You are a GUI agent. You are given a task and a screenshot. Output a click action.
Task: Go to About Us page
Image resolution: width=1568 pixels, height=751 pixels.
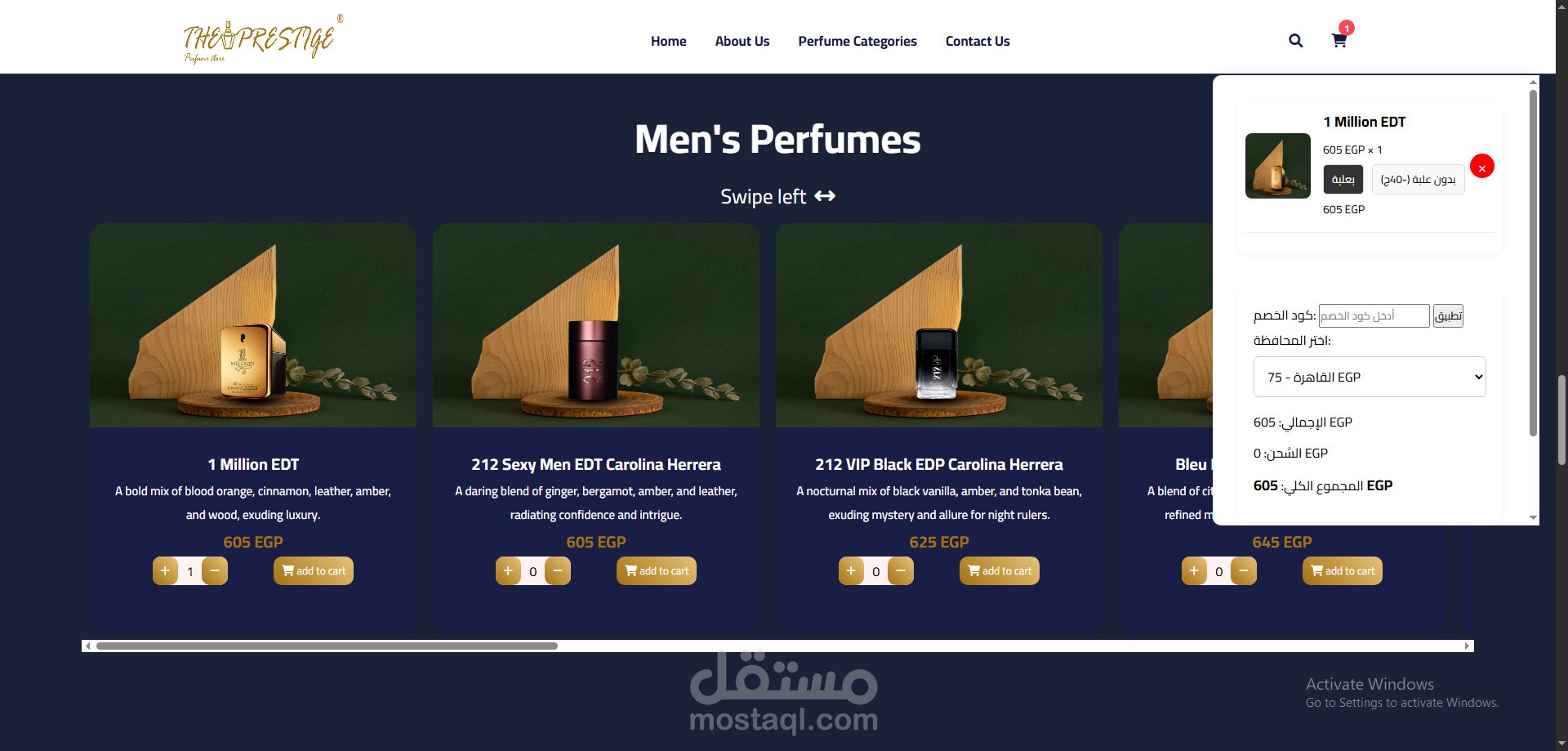click(742, 41)
